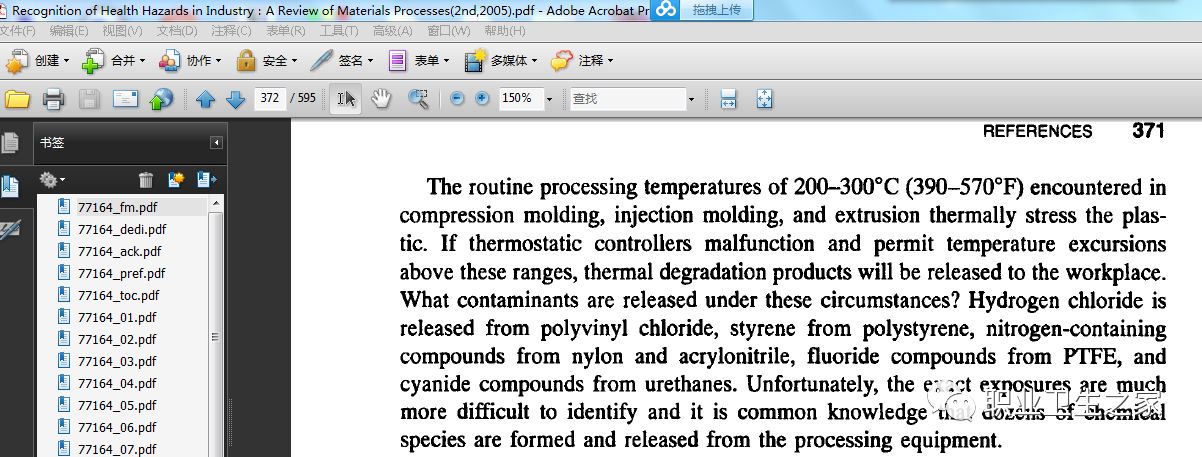Click the 查找 search input field
1202x457 pixels.
tap(626, 99)
